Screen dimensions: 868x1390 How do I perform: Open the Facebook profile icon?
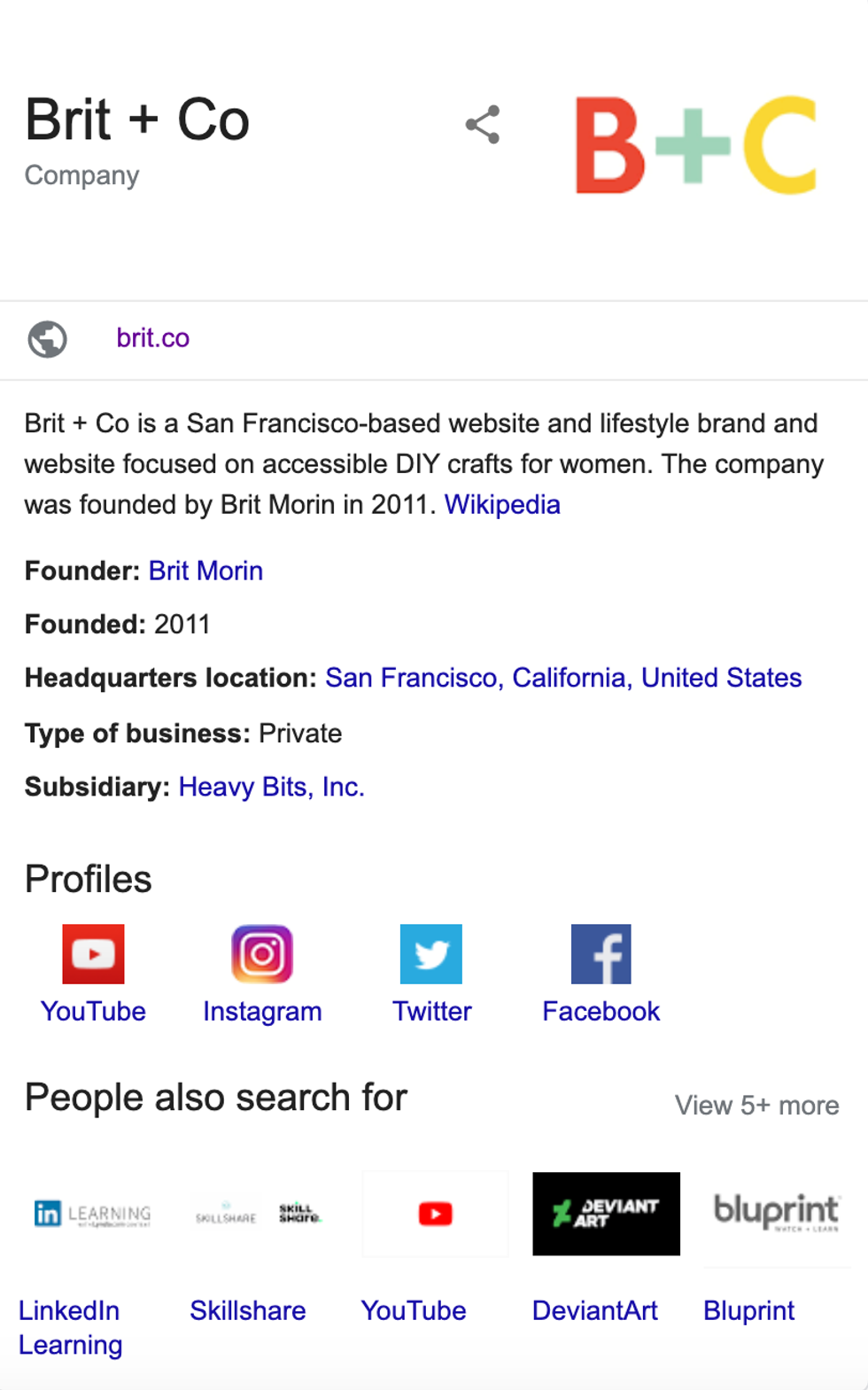point(601,954)
